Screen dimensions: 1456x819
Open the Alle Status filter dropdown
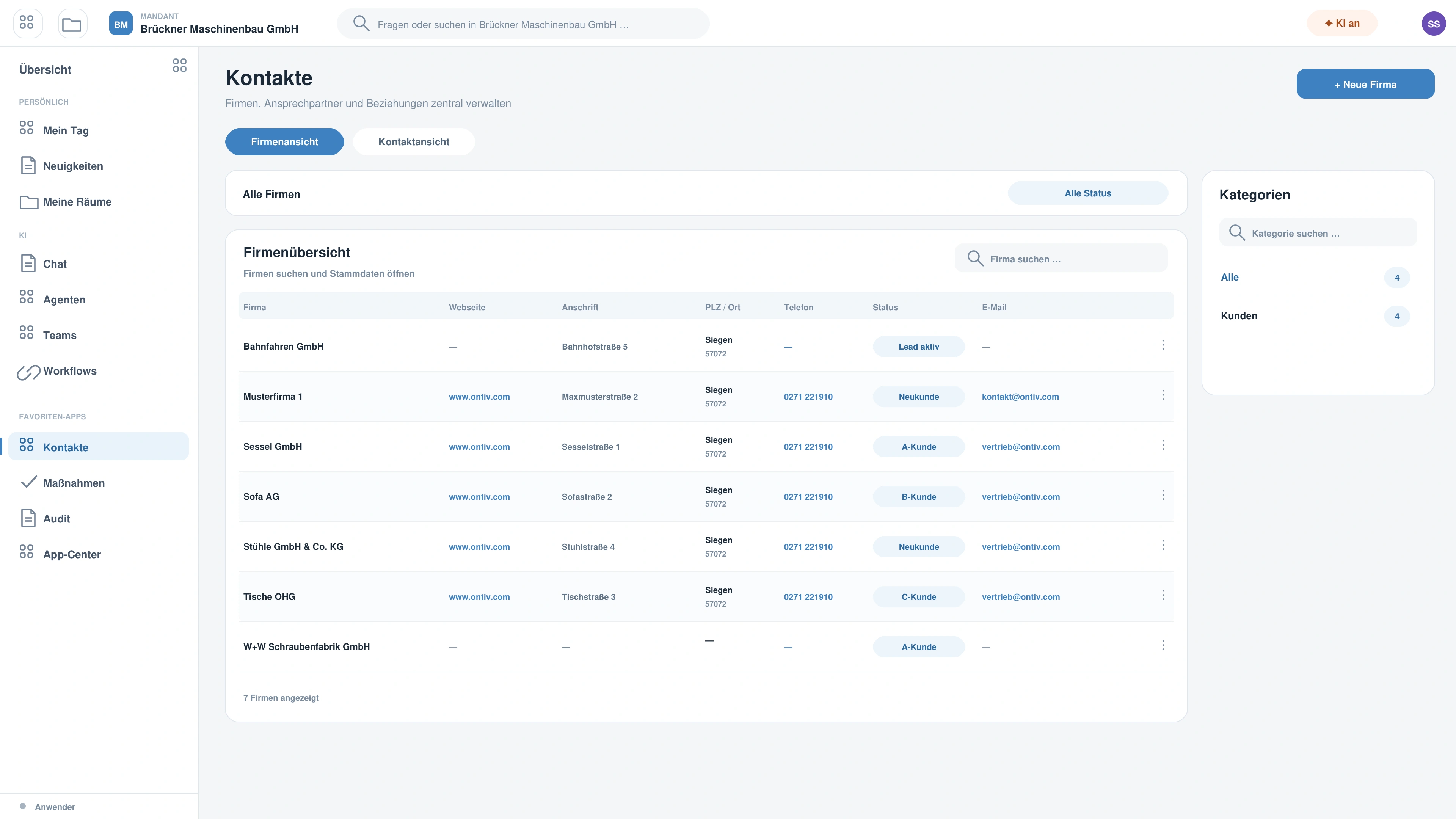point(1087,193)
